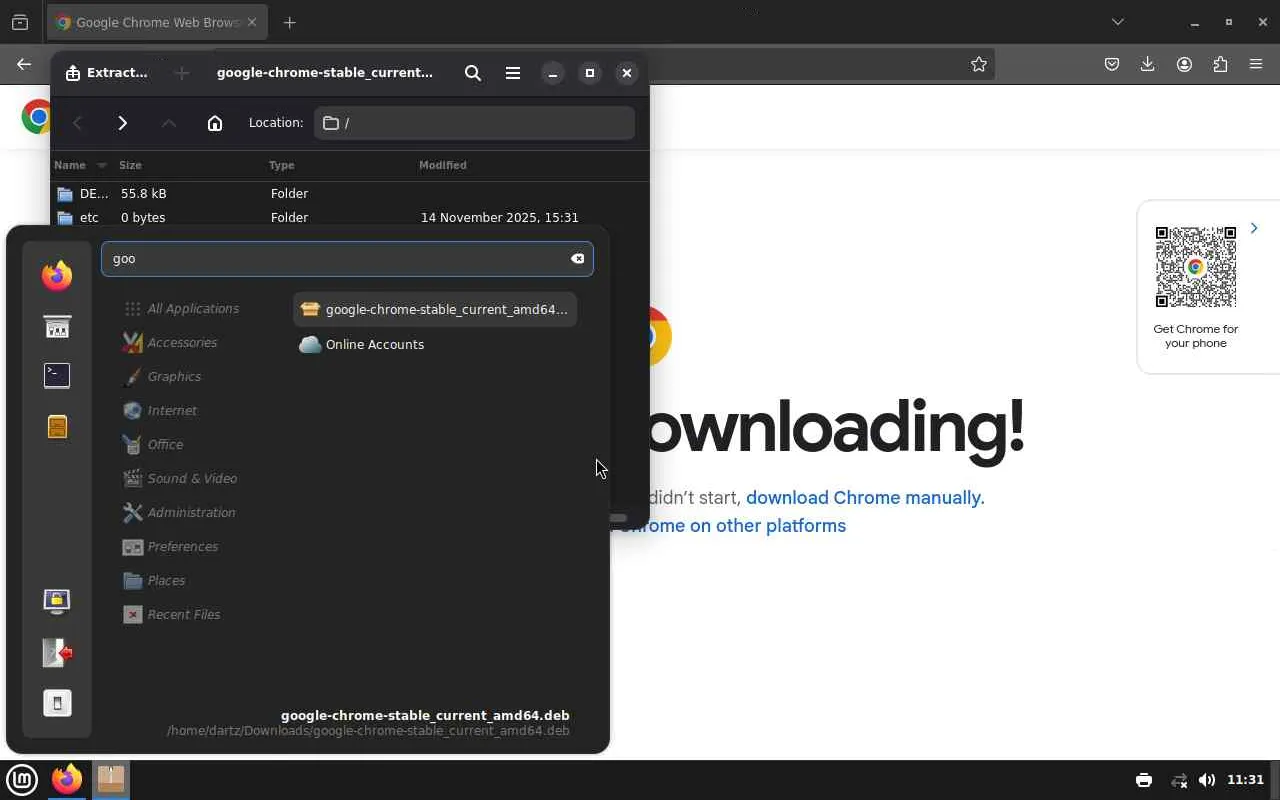The height and width of the screenshot is (800, 1280).
Task: Select the Administration category
Action: pos(178,513)
